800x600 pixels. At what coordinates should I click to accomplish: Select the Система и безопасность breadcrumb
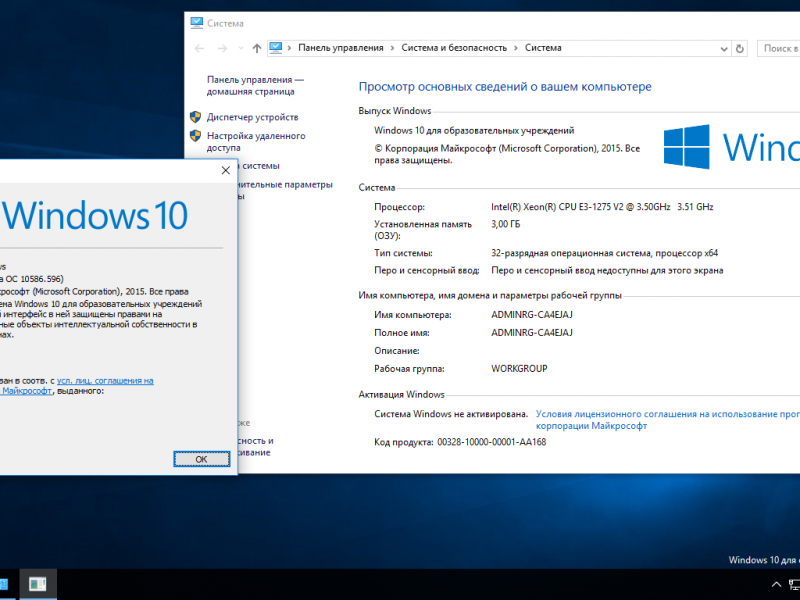point(454,48)
